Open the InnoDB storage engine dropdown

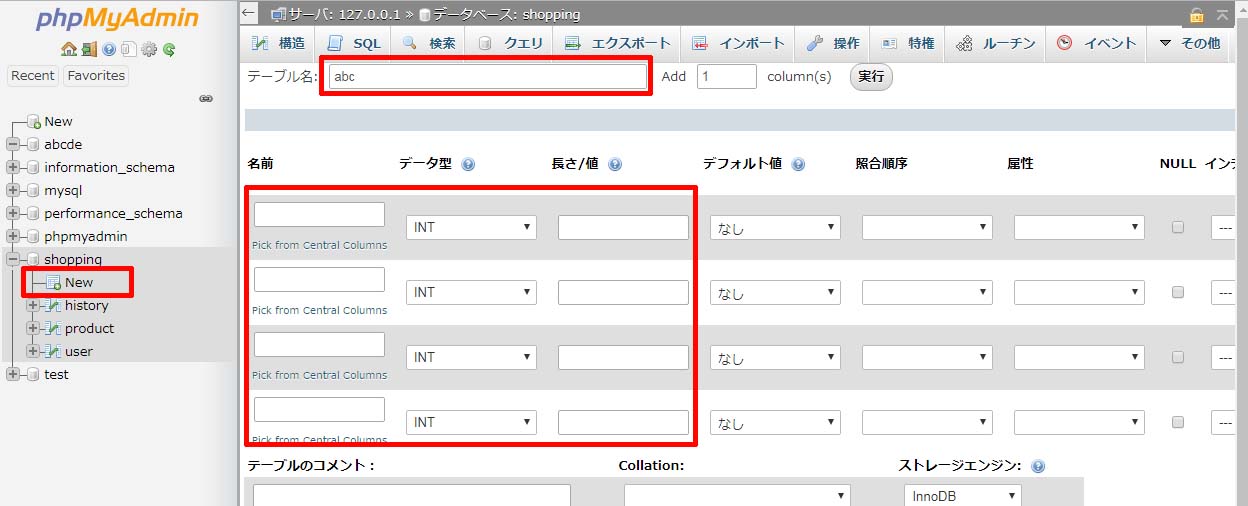(963, 496)
